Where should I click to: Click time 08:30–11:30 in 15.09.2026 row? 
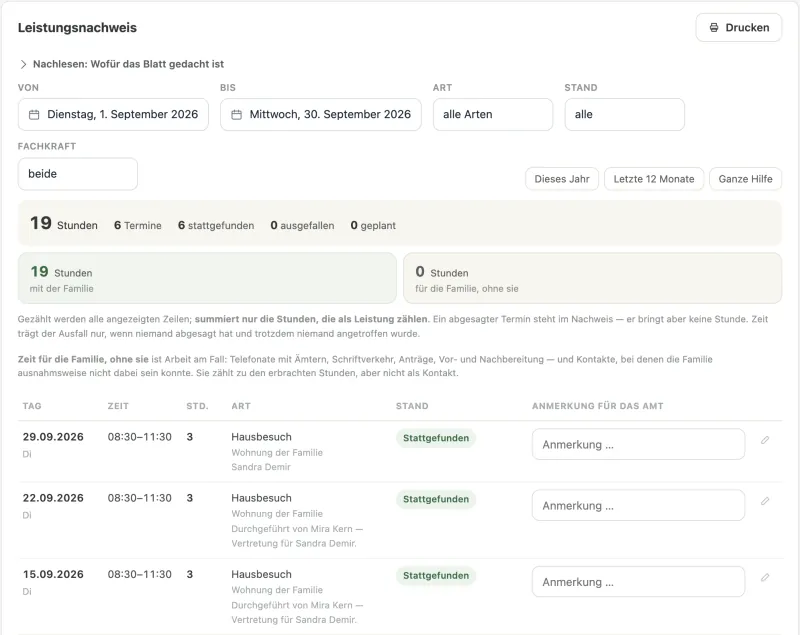click(x=139, y=575)
